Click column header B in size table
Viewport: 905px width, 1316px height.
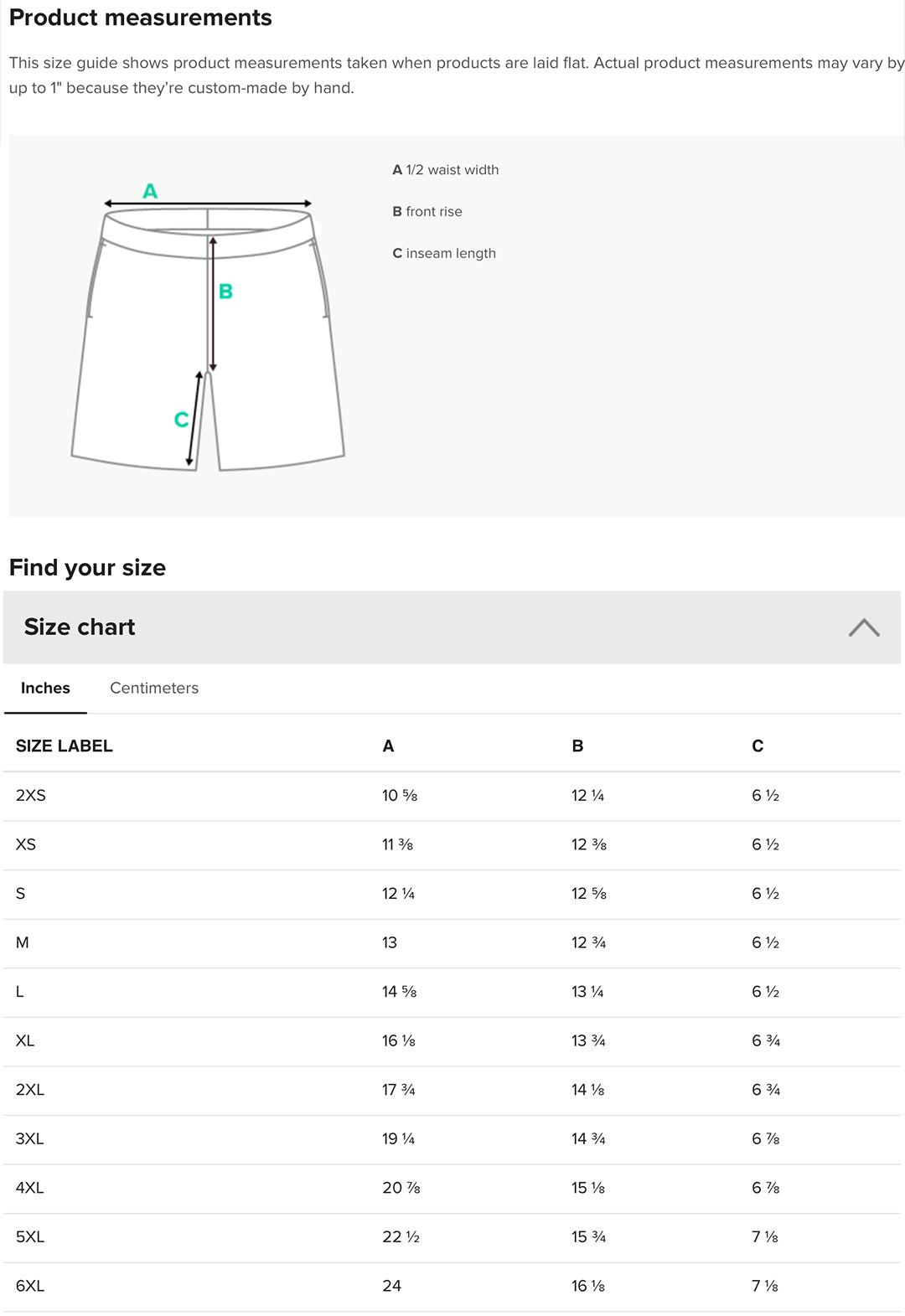click(x=577, y=746)
